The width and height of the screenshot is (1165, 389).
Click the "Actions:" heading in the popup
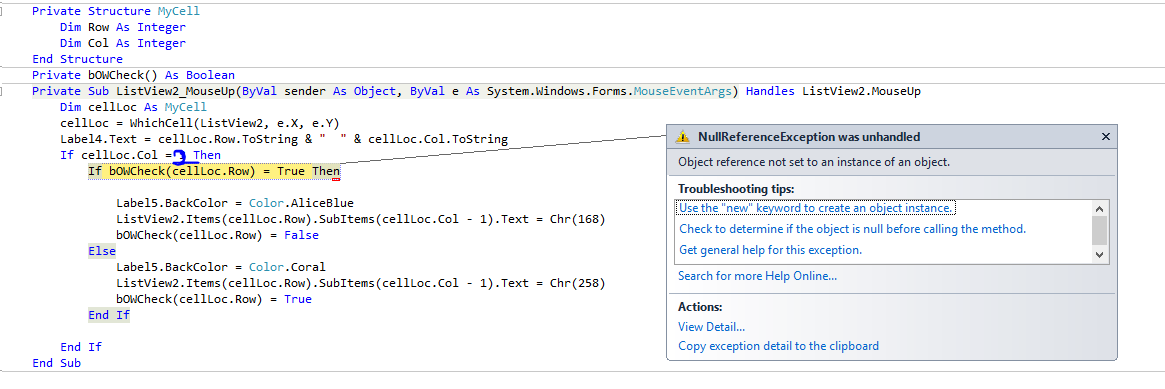point(700,307)
